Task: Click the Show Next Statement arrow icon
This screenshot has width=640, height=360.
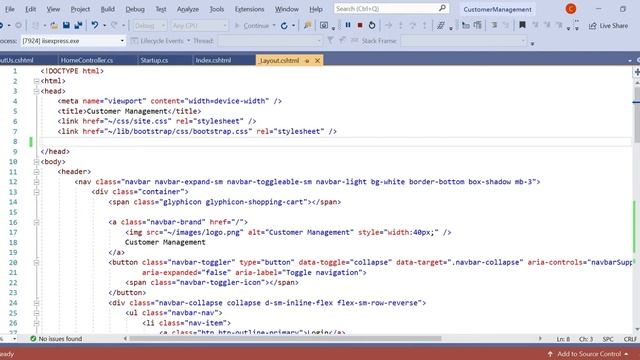Action: (x=389, y=25)
